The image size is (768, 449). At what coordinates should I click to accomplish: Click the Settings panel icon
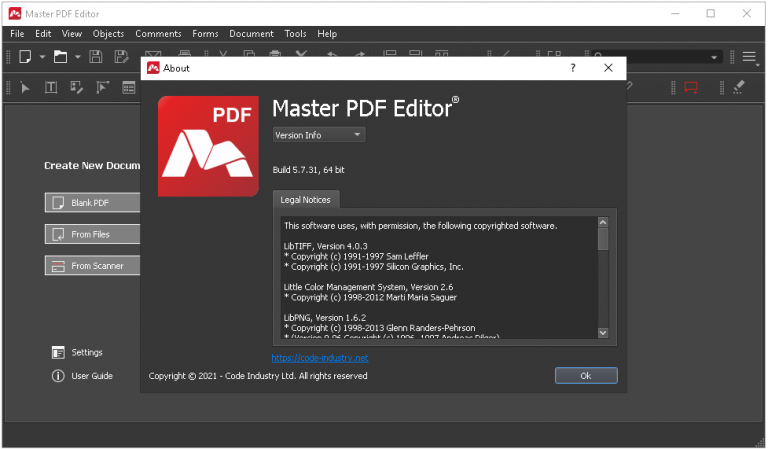click(x=58, y=353)
